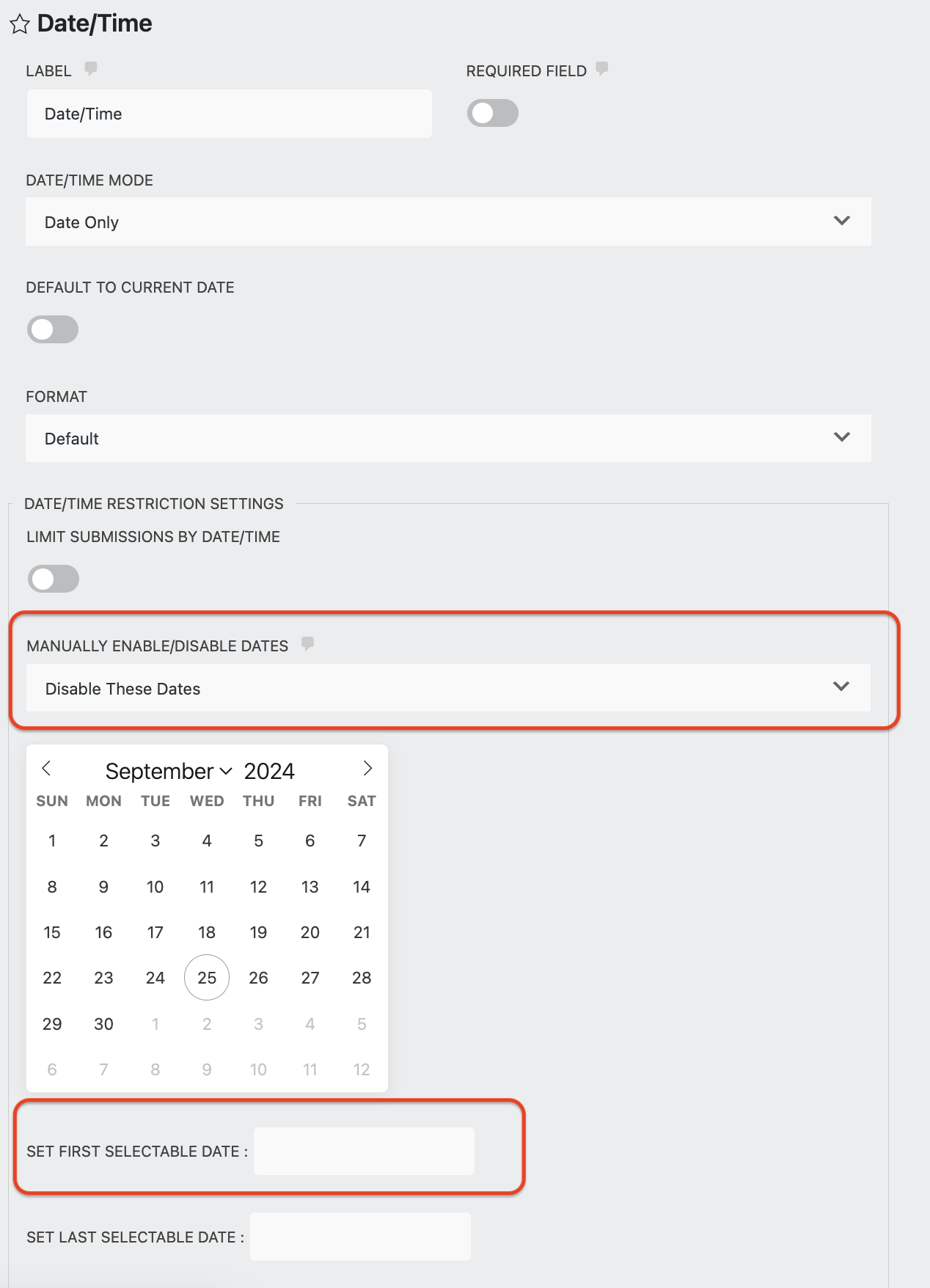Enable LIMIT SUBMISSIONS BY DATE/TIME
Image resolution: width=930 pixels, height=1288 pixels.
click(x=53, y=579)
